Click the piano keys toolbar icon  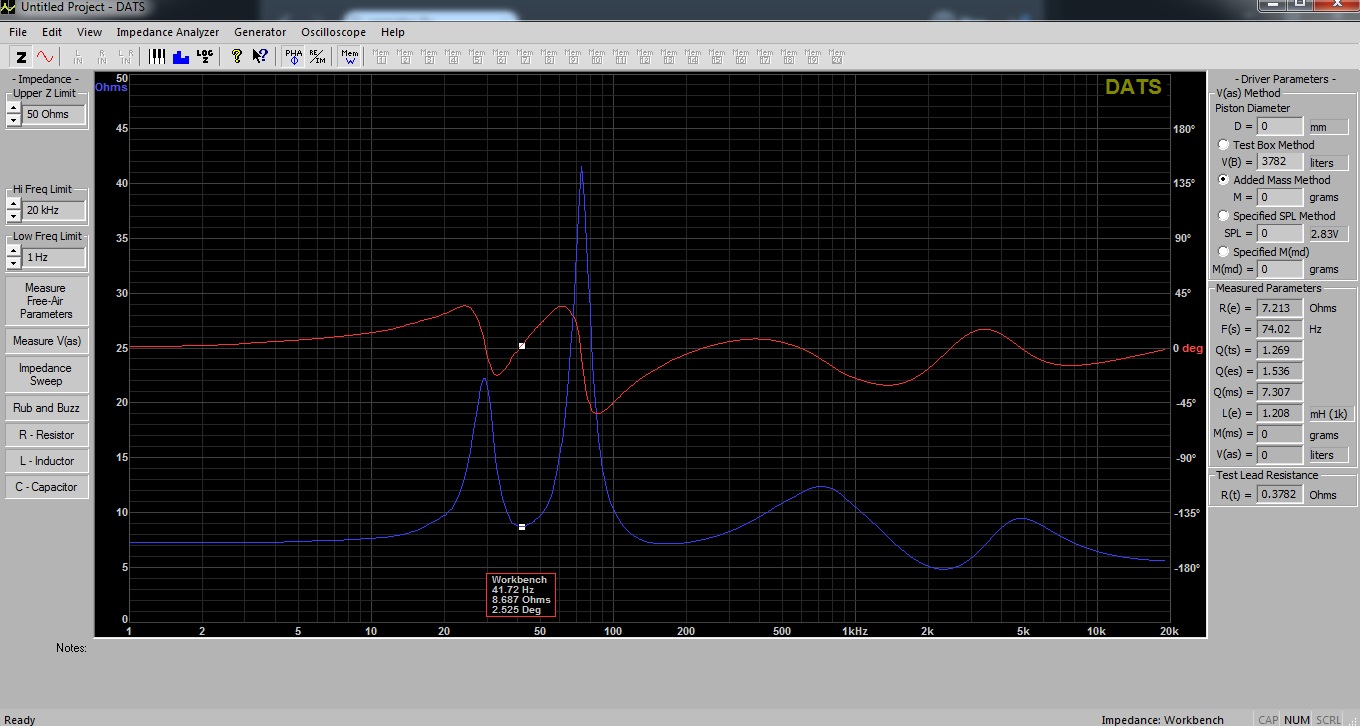point(157,57)
